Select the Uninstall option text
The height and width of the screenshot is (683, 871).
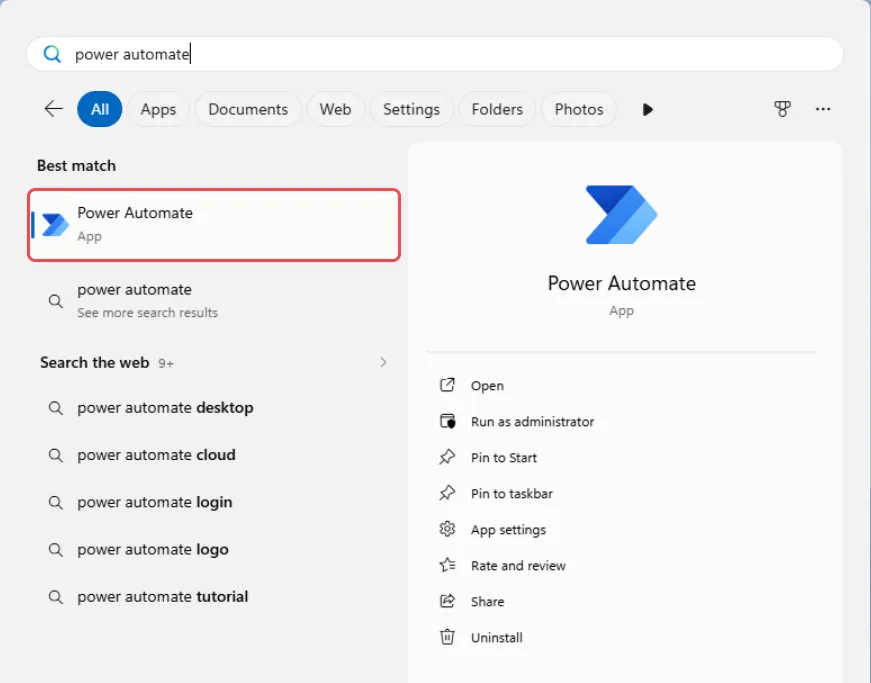point(497,637)
